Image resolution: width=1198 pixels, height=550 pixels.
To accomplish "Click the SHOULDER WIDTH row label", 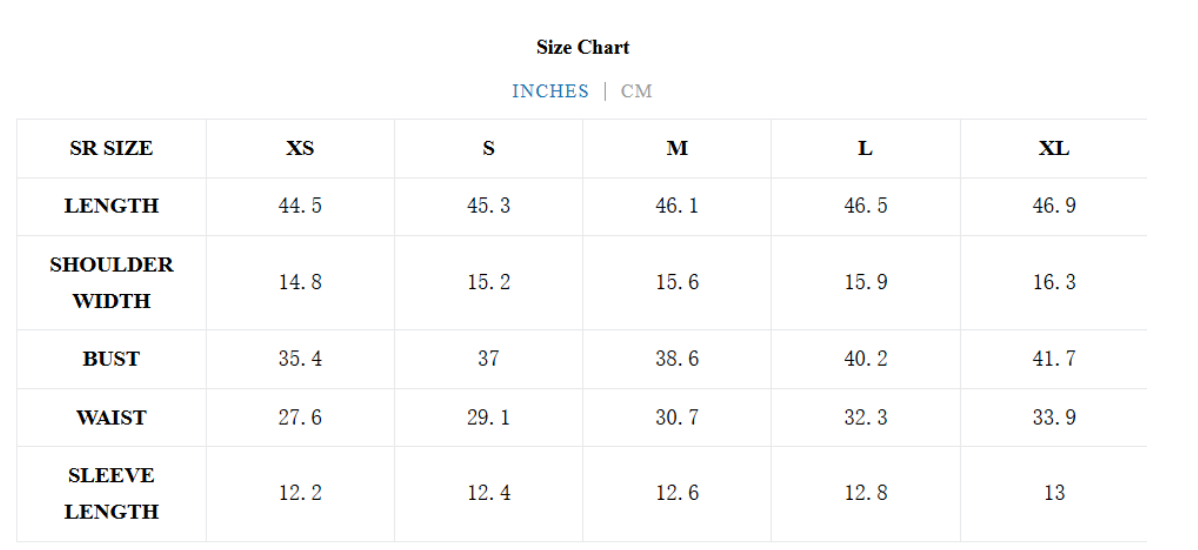I will pyautogui.click(x=112, y=283).
